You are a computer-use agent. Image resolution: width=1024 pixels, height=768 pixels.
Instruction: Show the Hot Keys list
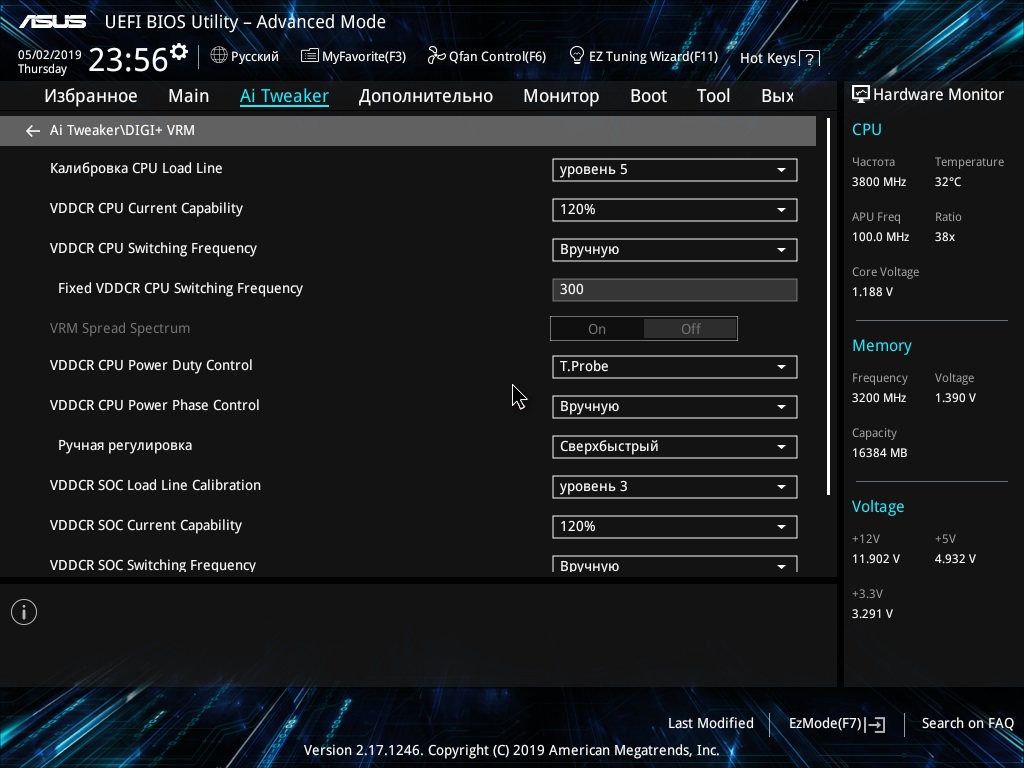(768, 58)
